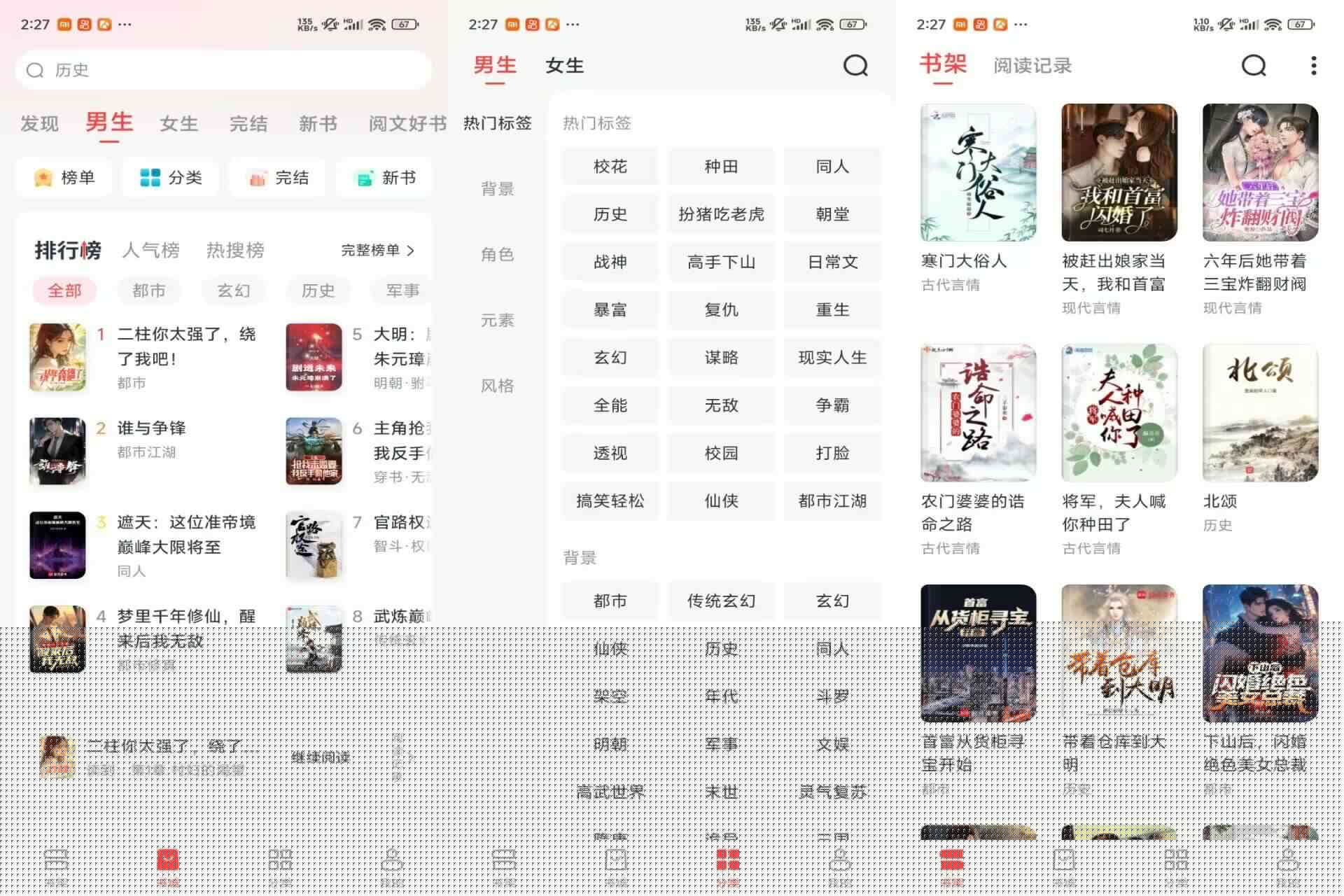1344x896 pixels.
Task: Tap the 谋略 tag
Action: [x=721, y=358]
